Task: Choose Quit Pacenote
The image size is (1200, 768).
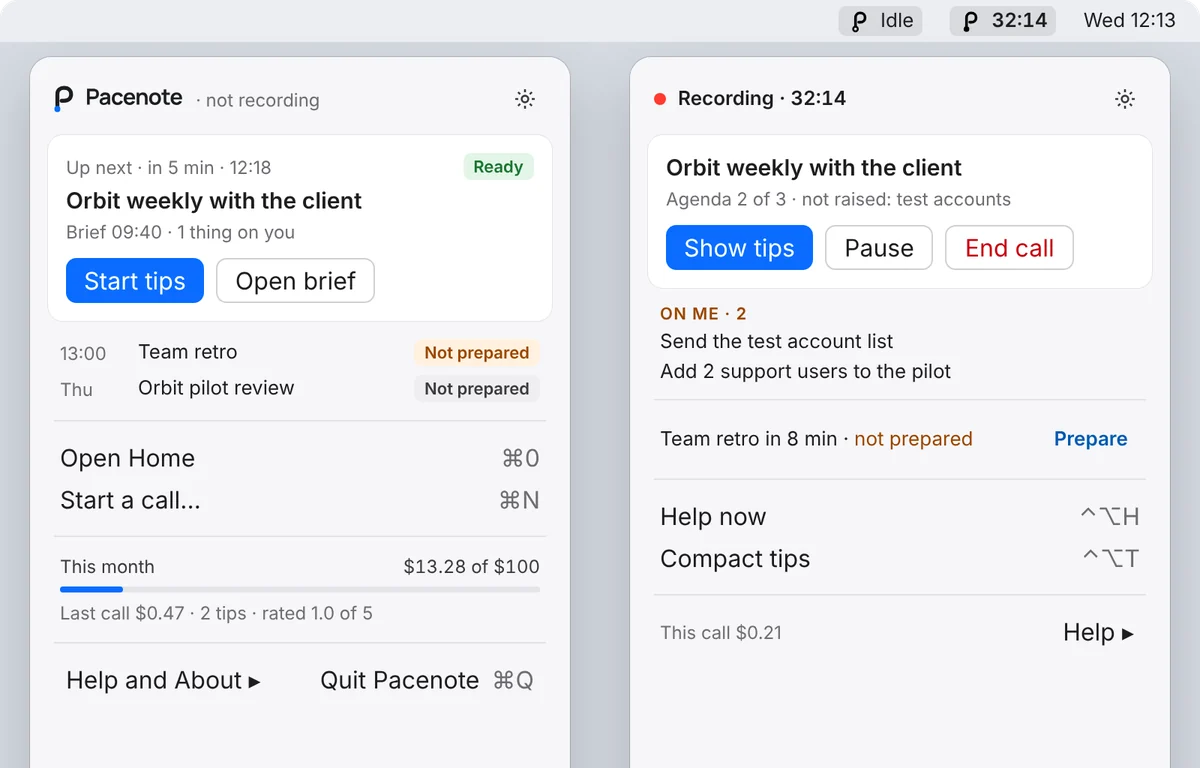Action: click(x=427, y=681)
